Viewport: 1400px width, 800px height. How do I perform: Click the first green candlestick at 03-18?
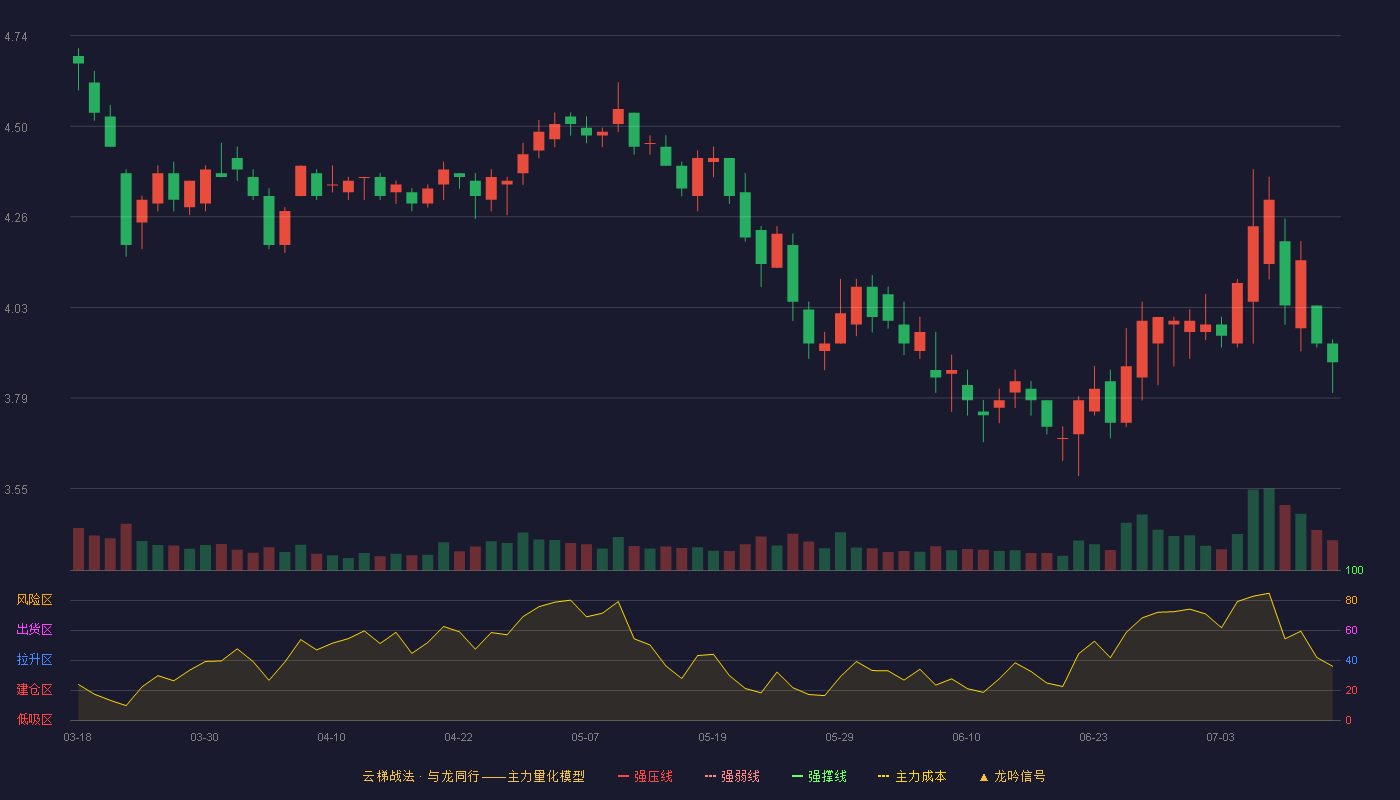pos(78,60)
